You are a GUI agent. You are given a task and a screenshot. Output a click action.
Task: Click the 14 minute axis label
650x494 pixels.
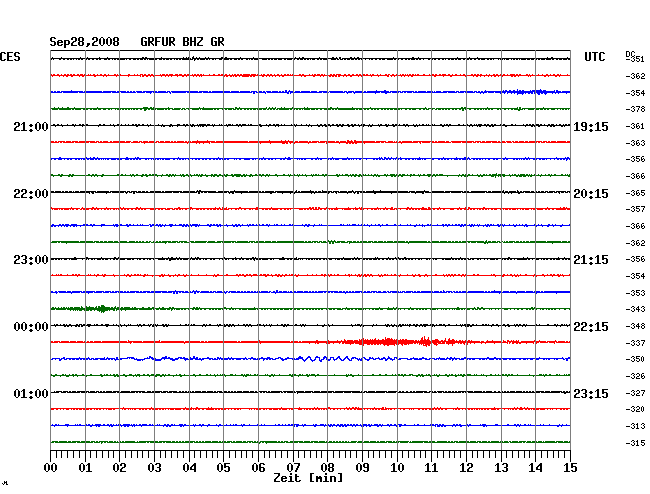[x=535, y=467]
